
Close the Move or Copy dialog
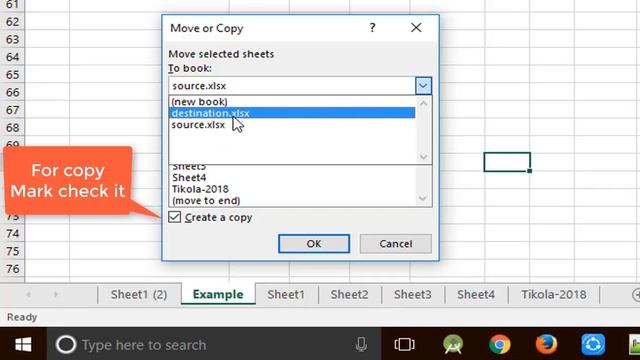(x=416, y=28)
